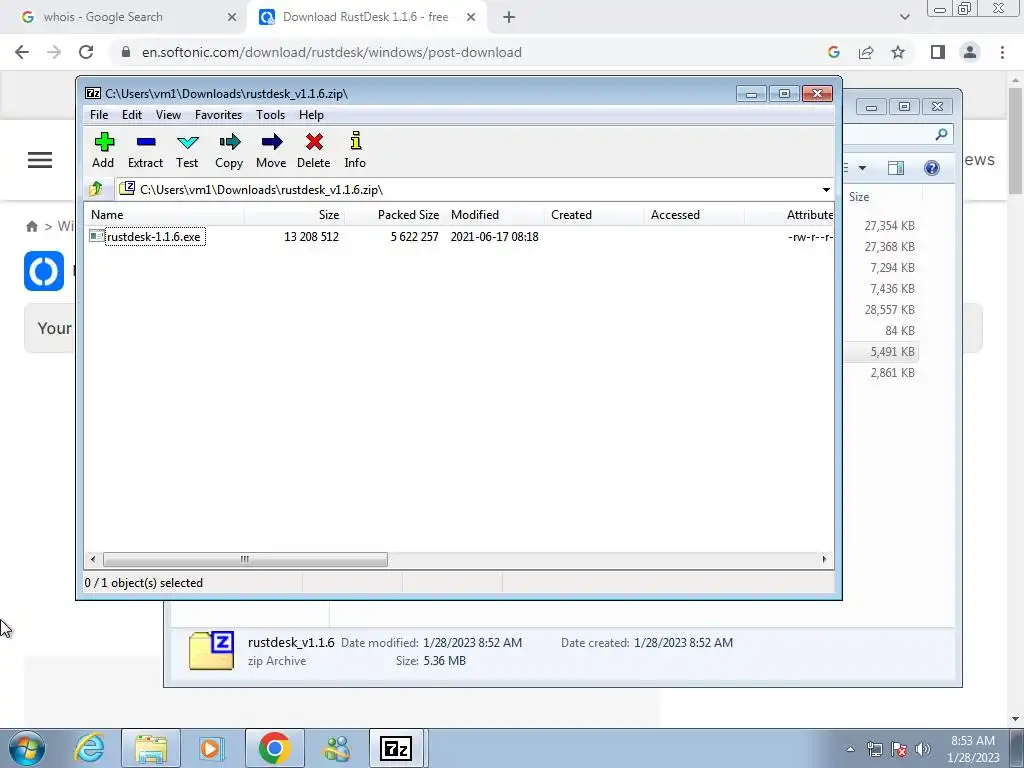Viewport: 1024px width, 768px height.
Task: Reload the Softonic page
Action: point(86,52)
